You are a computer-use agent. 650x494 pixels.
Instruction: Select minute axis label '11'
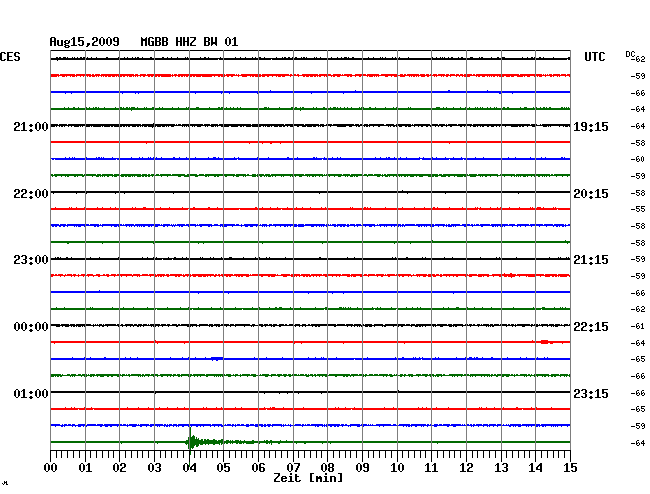(431, 467)
